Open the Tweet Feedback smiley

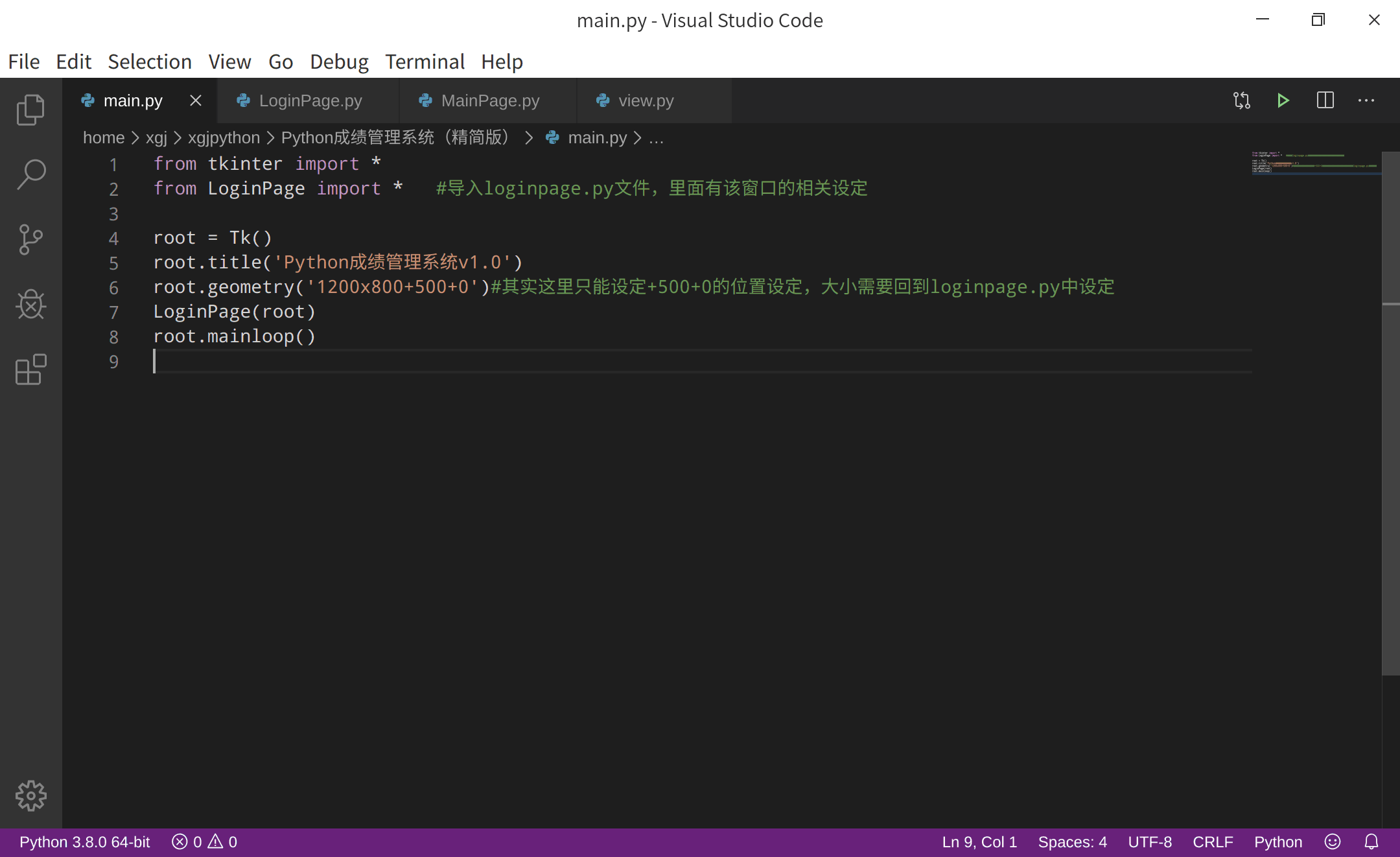pos(1332,841)
